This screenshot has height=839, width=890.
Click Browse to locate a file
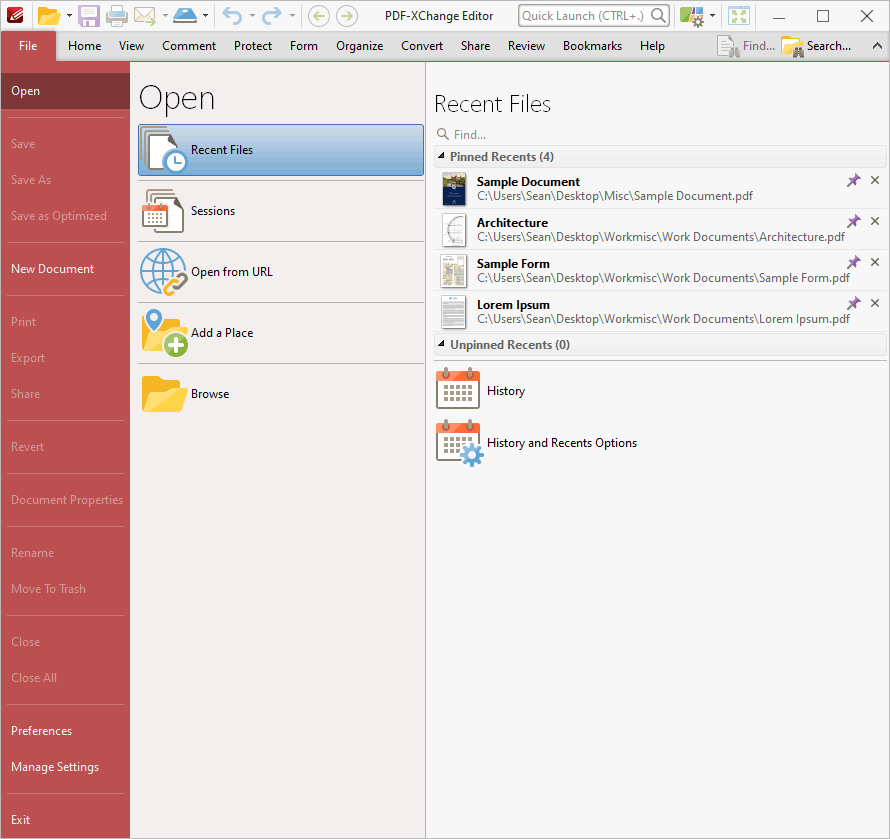tap(281, 393)
